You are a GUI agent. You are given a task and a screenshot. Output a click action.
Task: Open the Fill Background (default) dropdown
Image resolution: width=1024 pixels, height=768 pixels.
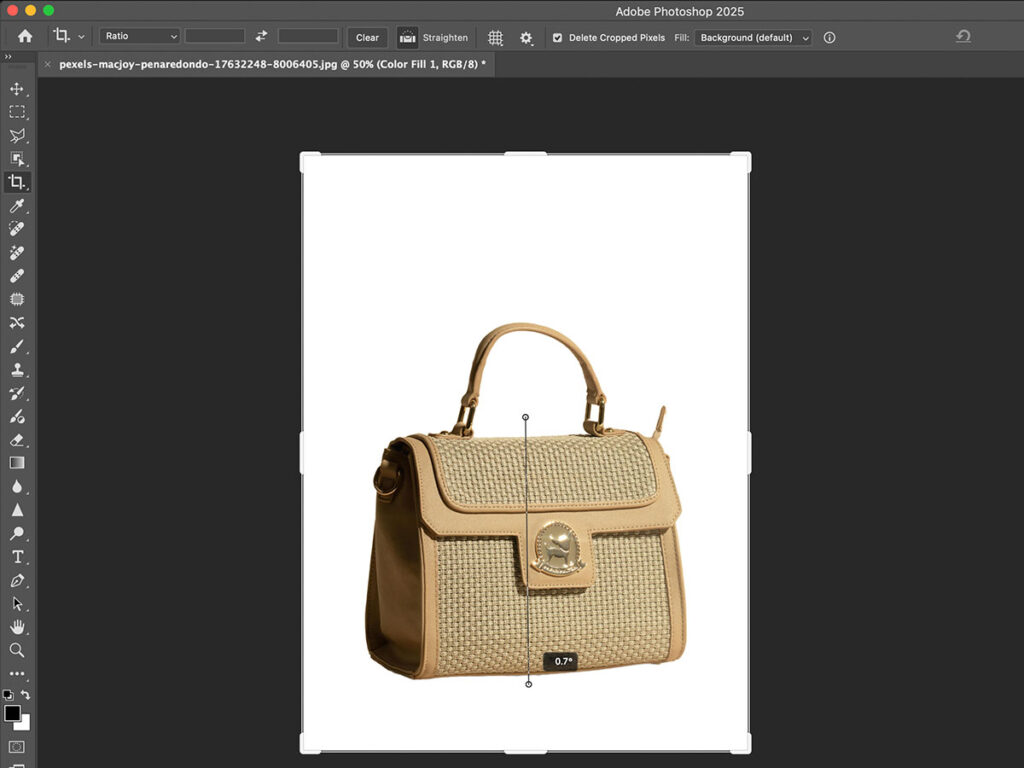pyautogui.click(x=753, y=37)
